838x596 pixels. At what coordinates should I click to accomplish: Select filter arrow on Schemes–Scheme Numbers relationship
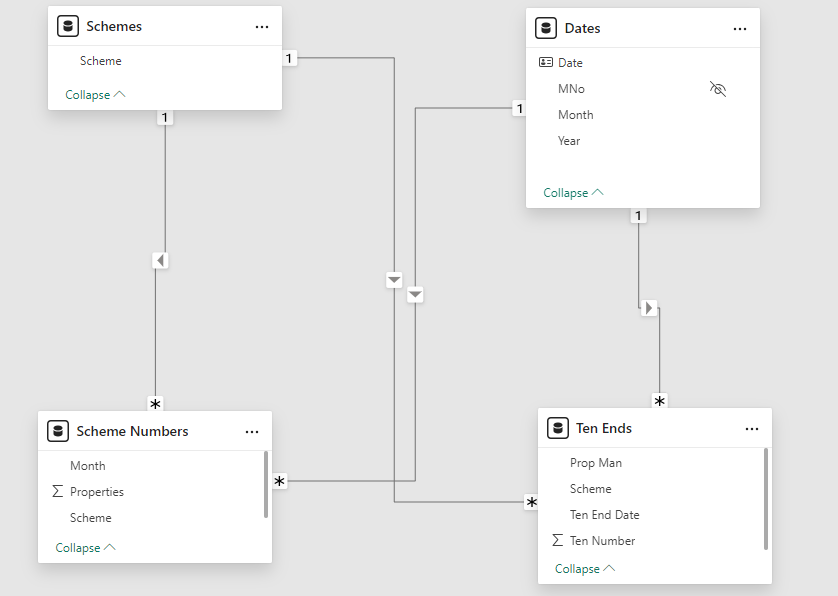click(160, 260)
